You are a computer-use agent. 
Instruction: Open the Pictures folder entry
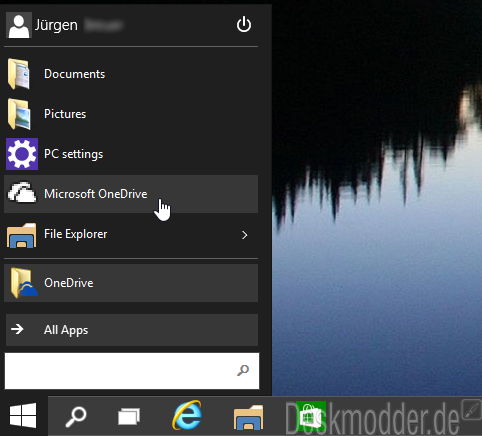[x=131, y=114]
